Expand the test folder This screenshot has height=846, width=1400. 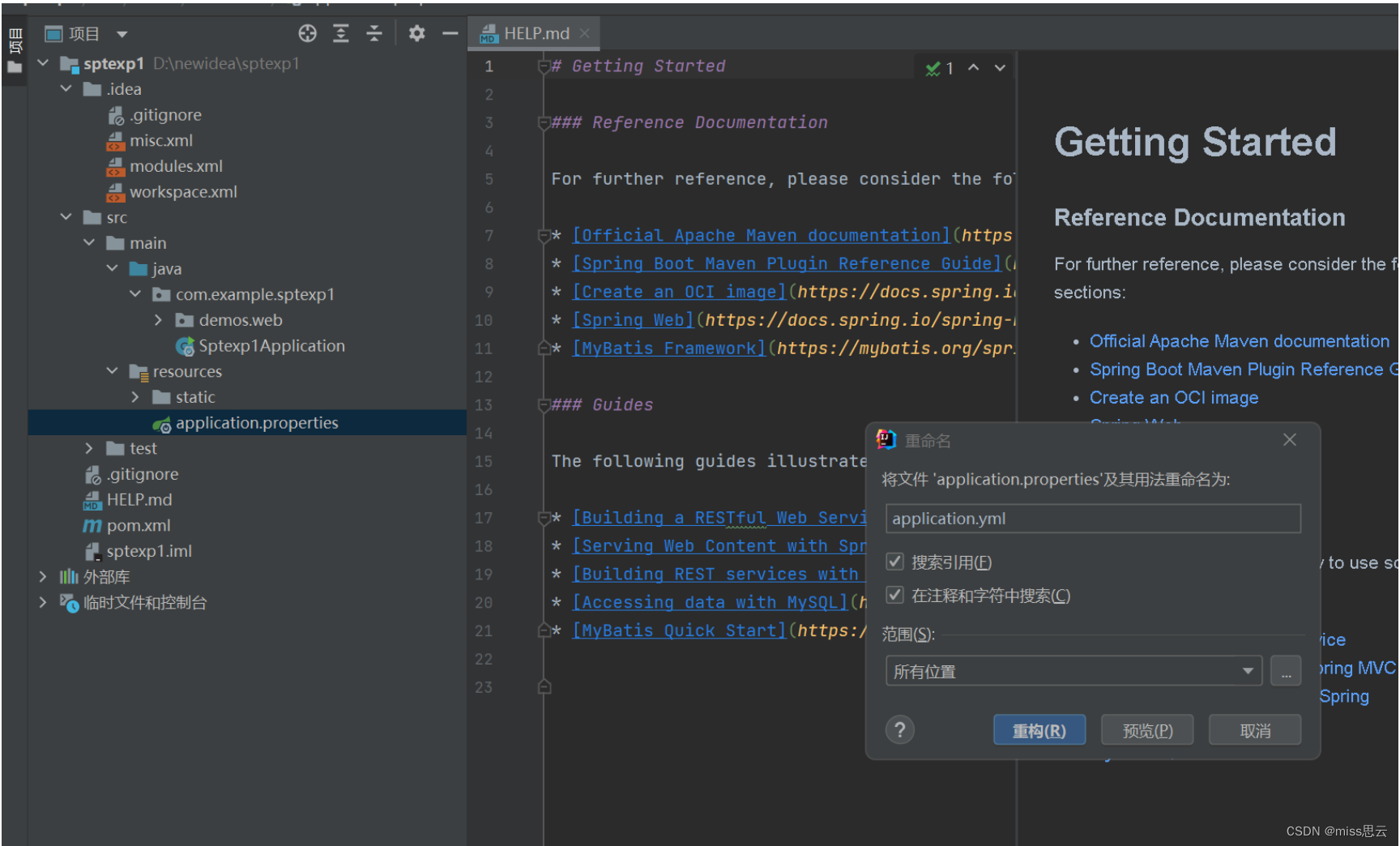pos(89,448)
